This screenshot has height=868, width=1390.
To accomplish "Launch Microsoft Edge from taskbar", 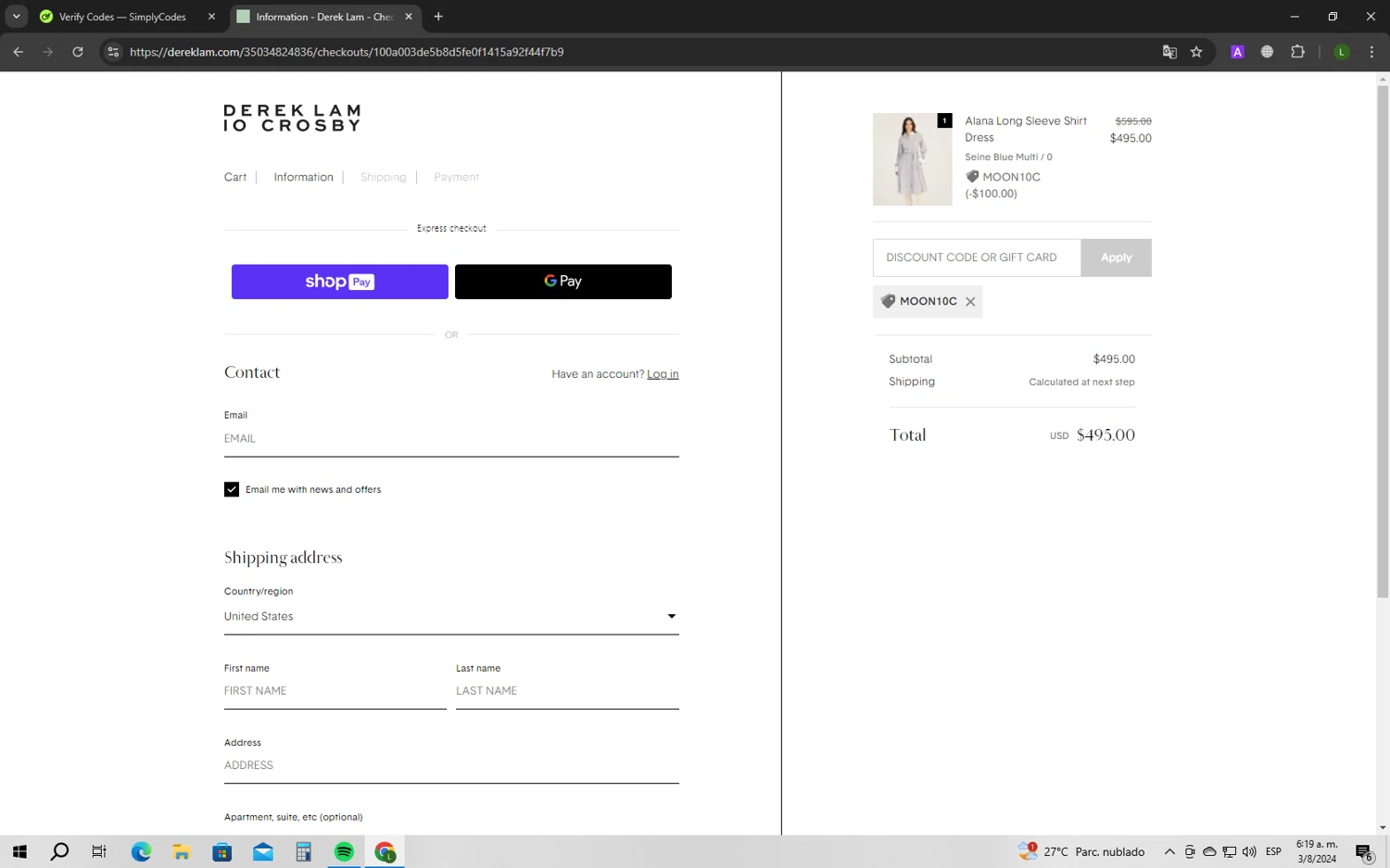I will 141,852.
